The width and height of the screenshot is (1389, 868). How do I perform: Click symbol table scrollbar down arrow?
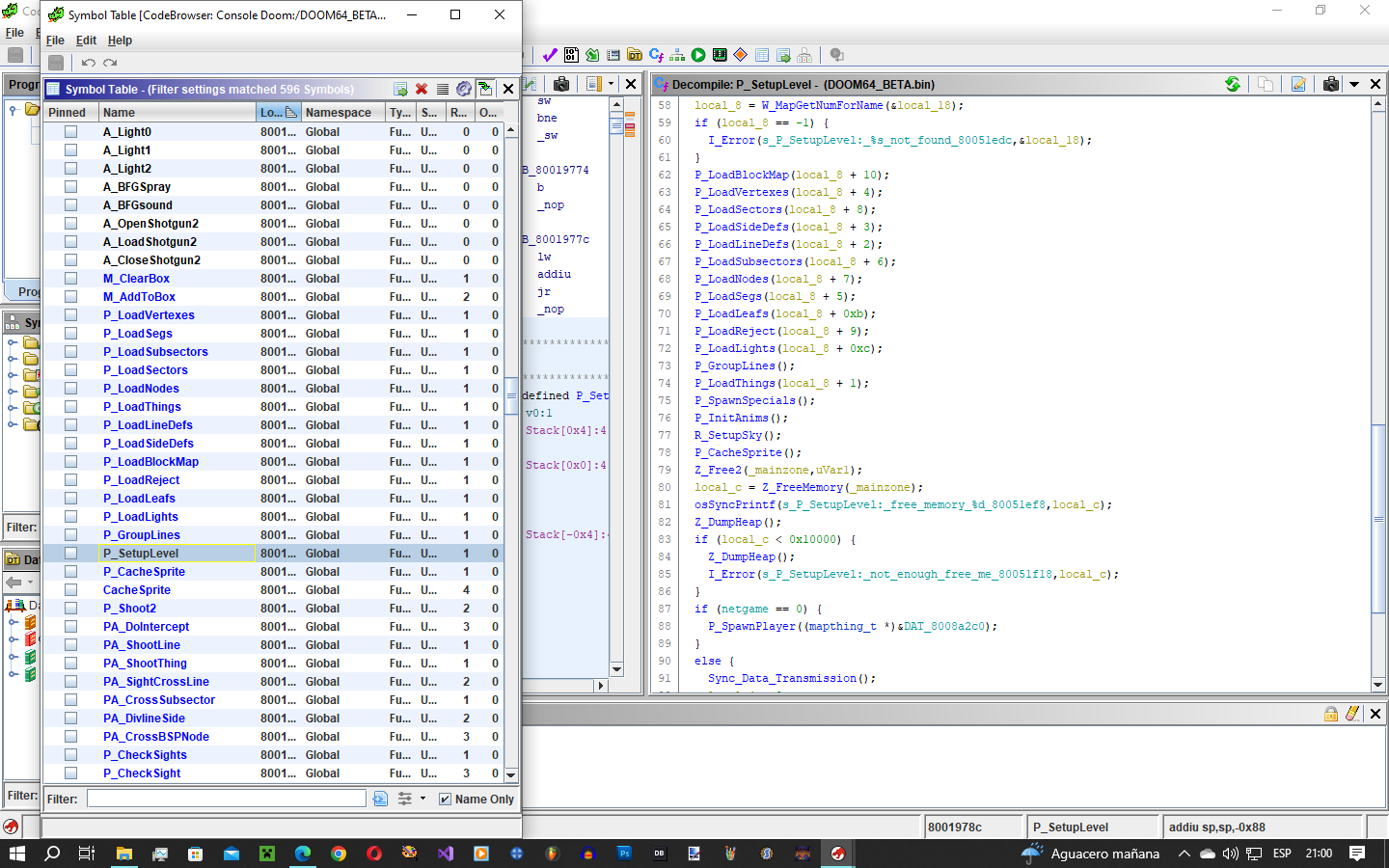[x=511, y=775]
